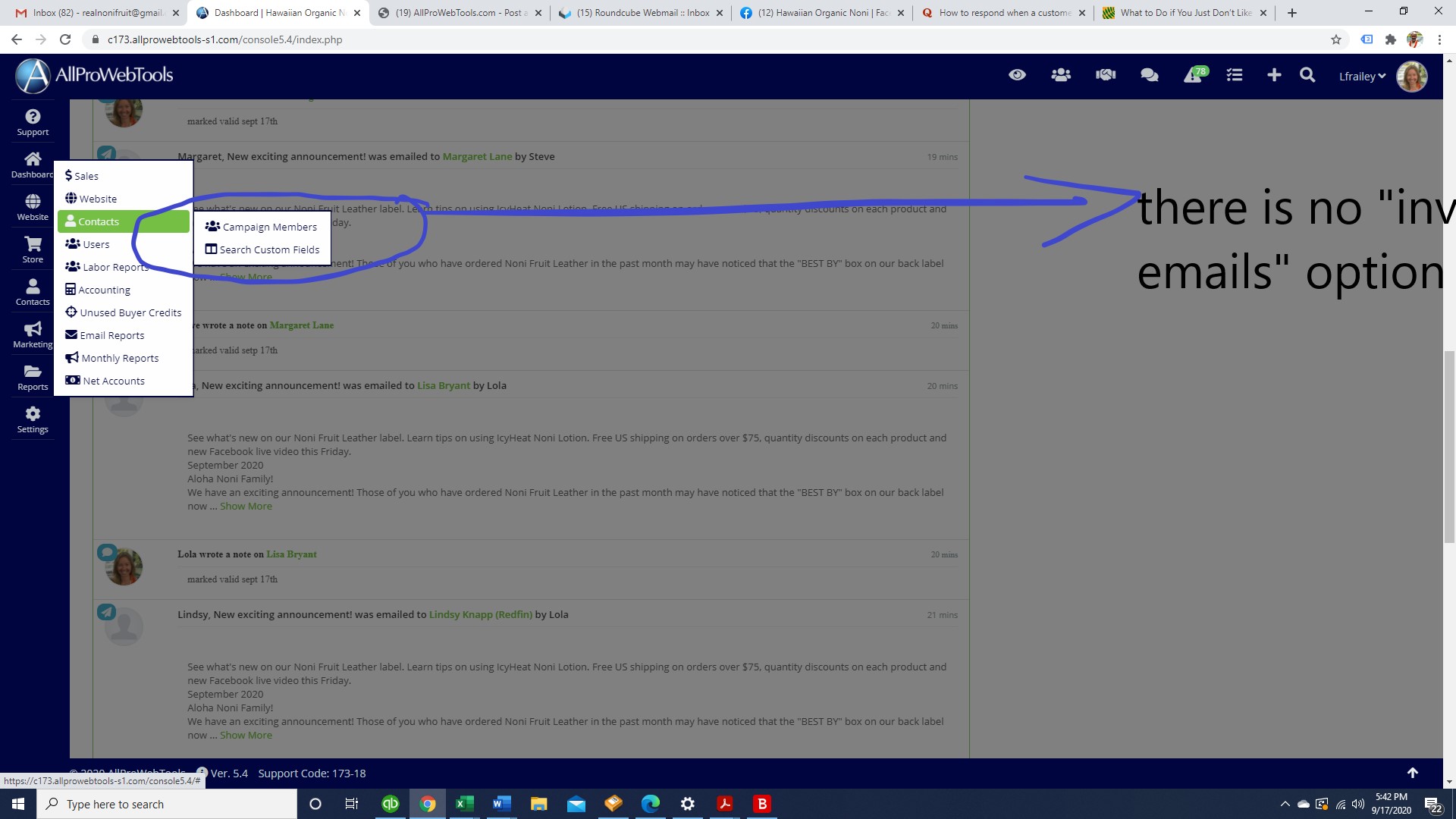The height and width of the screenshot is (819, 1456).
Task: Click the eye icon in top bar
Action: 1017,75
